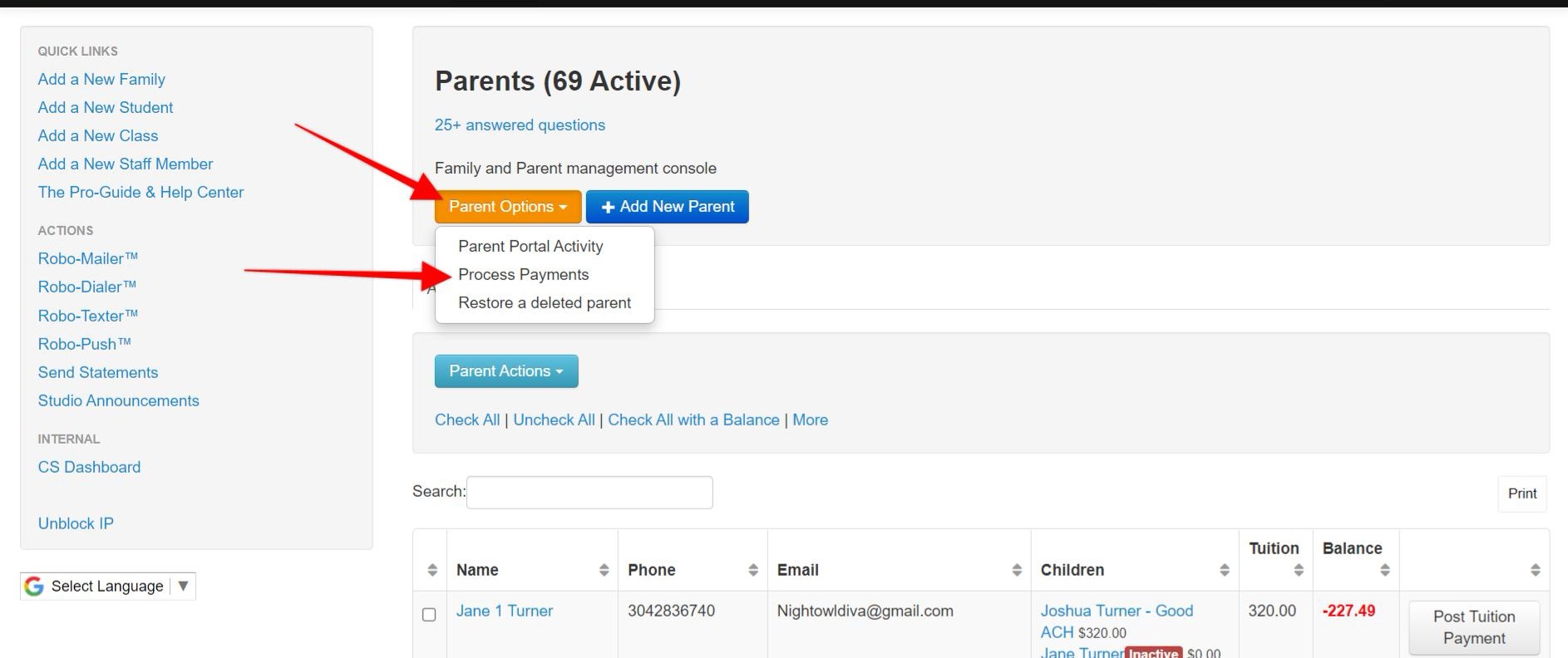
Task: Open the Robo-Mailer action link
Action: pos(88,258)
